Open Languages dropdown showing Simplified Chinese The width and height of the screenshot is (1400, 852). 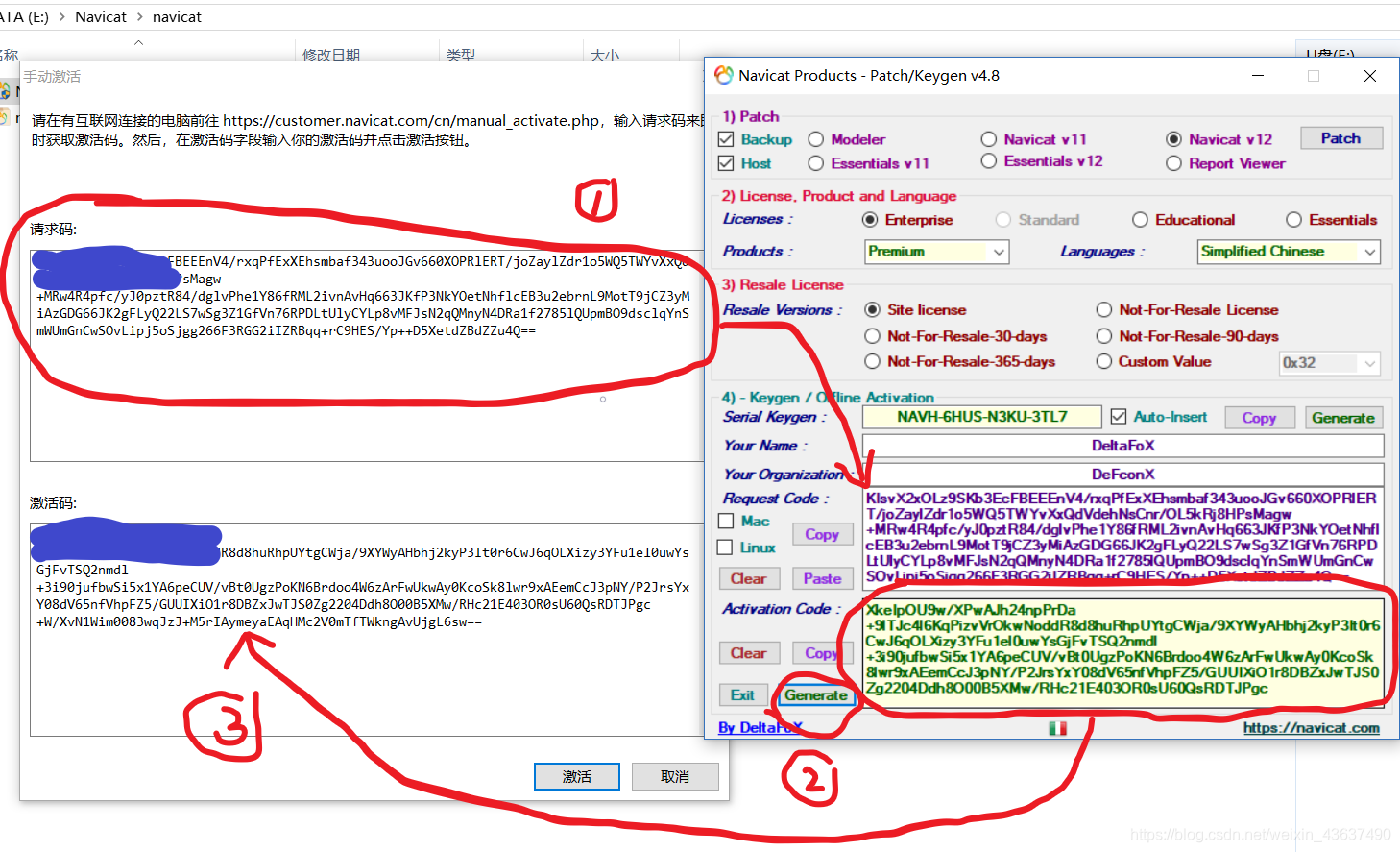coord(1289,252)
